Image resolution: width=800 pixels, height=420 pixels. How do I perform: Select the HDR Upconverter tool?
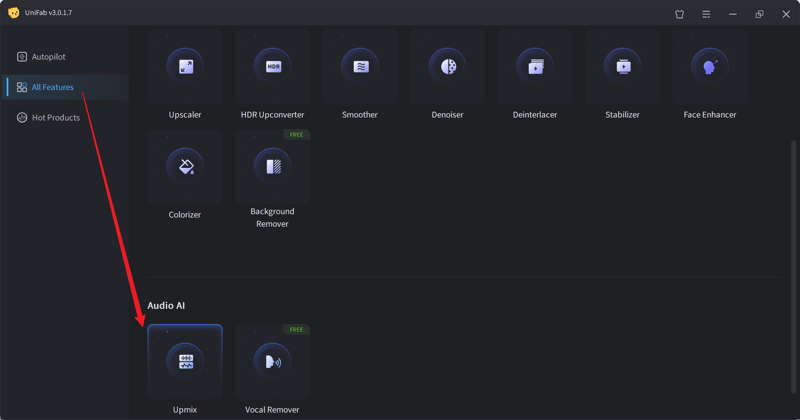(272, 67)
